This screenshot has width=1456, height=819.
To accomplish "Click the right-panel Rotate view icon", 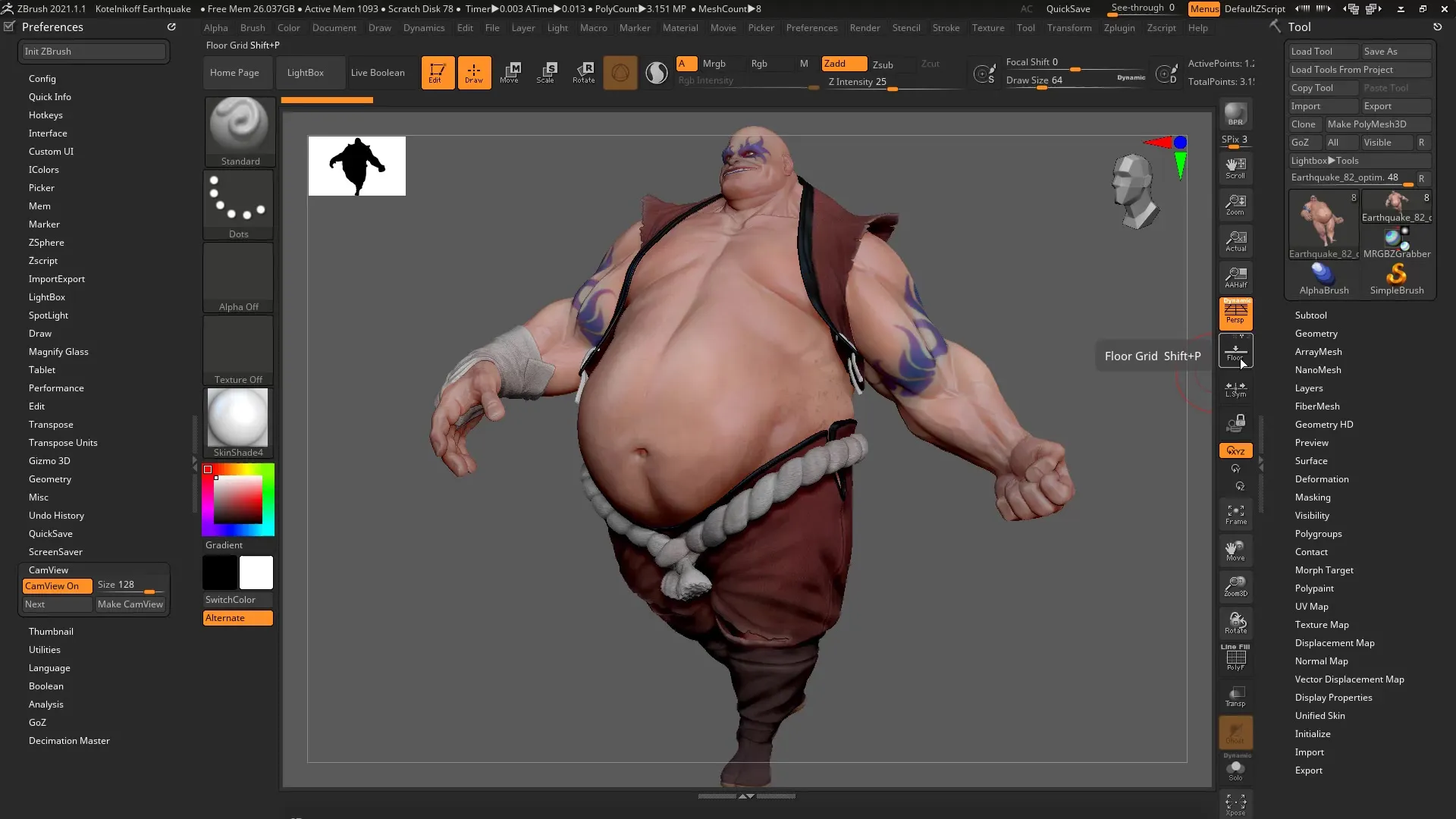I will [1235, 623].
